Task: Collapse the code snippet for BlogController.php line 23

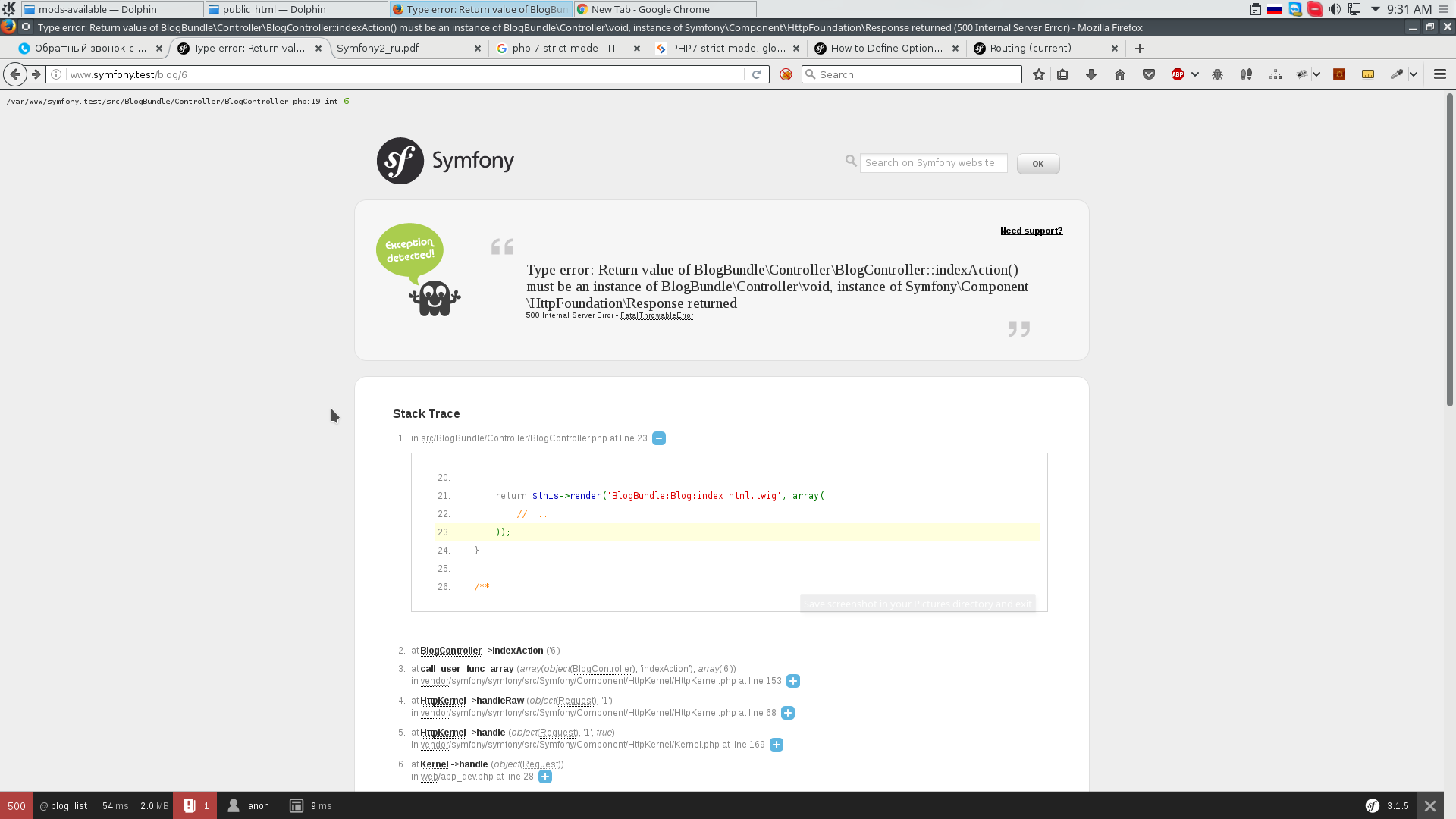Action: coord(659,438)
